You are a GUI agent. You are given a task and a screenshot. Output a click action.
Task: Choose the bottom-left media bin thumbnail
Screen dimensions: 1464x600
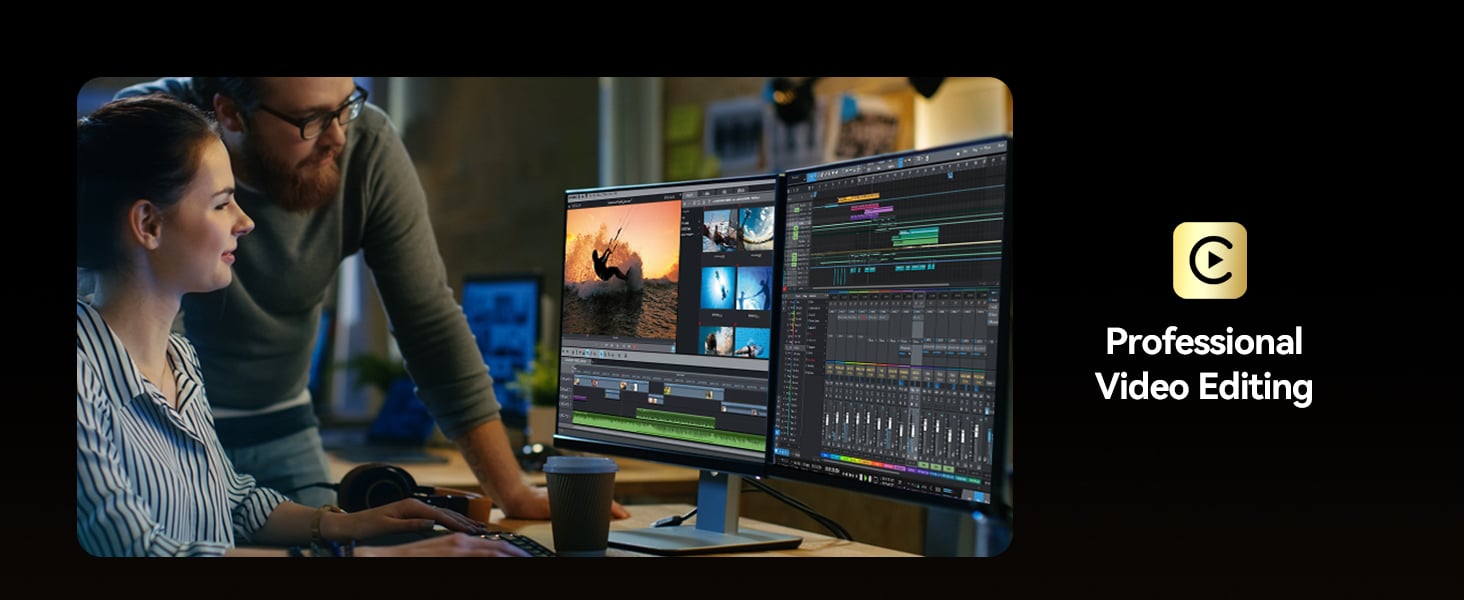point(717,341)
